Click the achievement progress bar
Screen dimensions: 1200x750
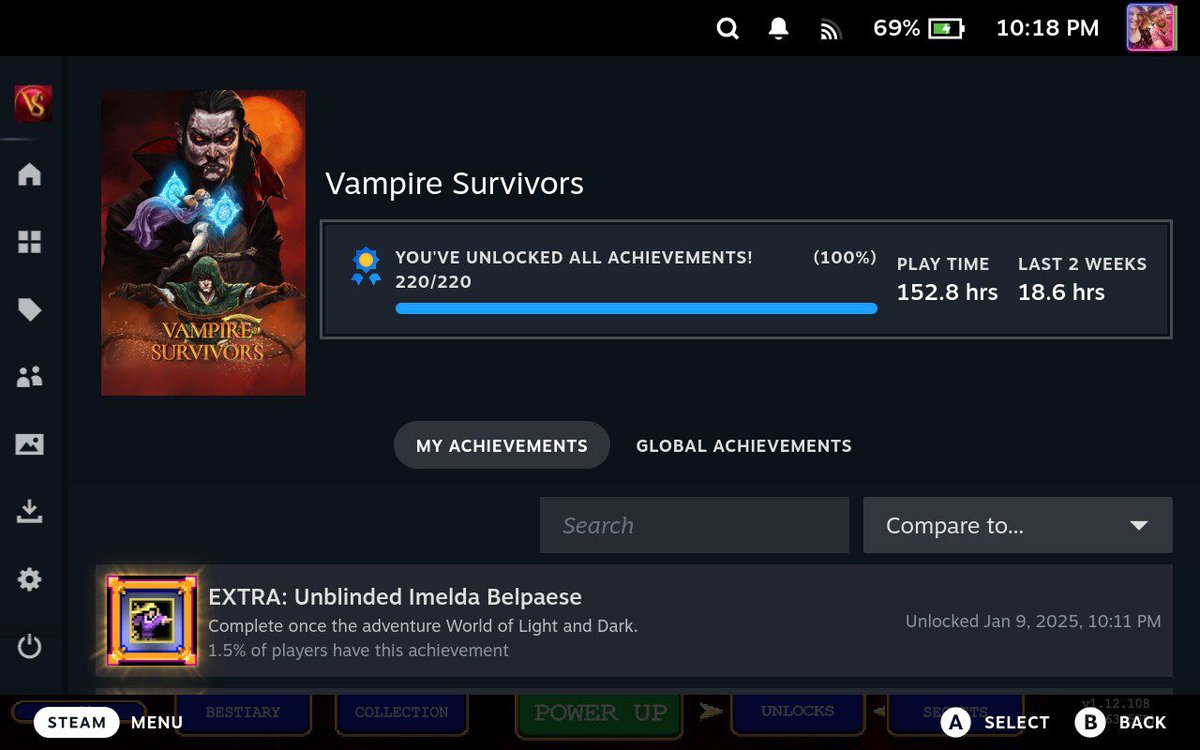click(x=636, y=308)
